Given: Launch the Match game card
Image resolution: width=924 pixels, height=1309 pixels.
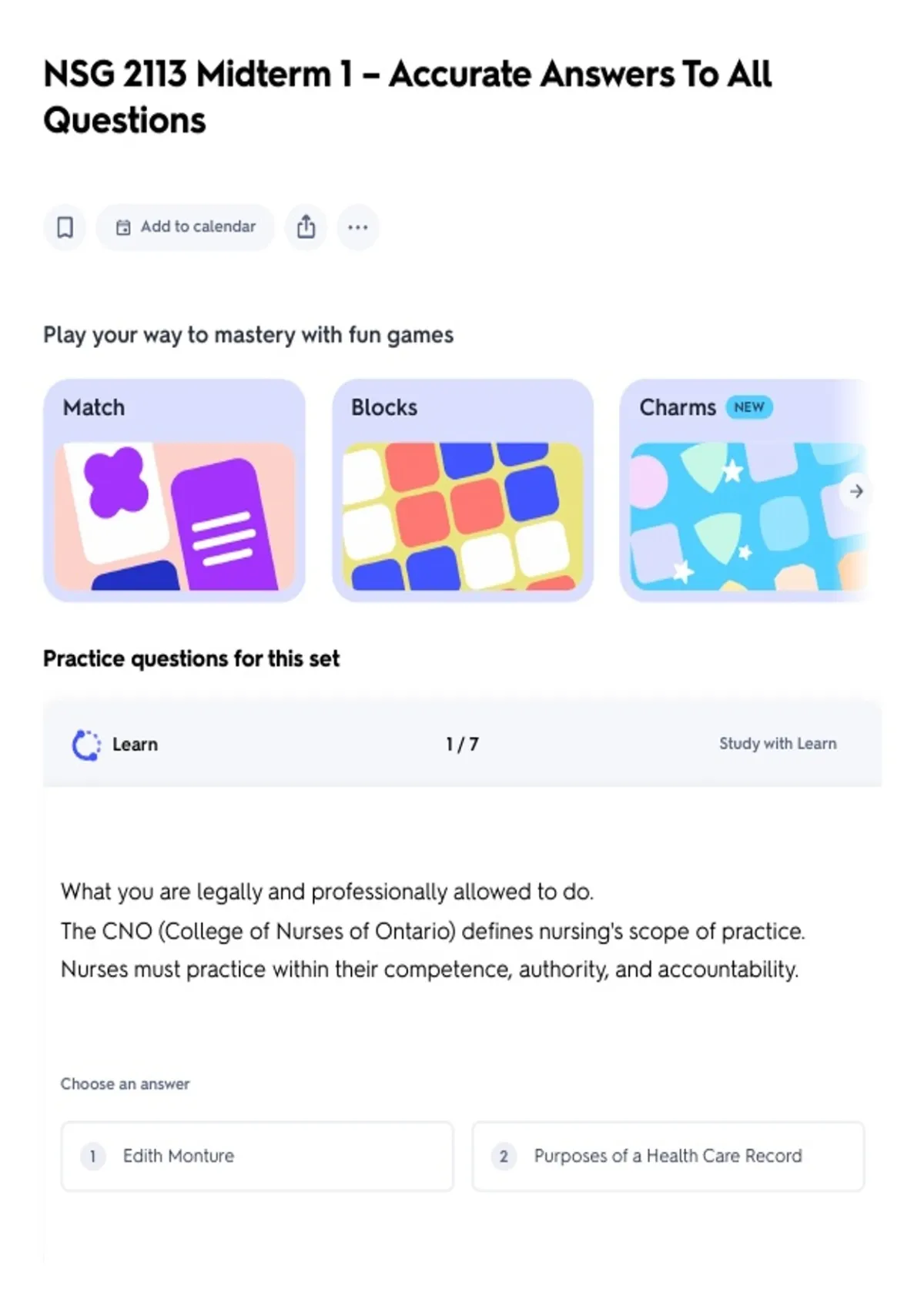Looking at the screenshot, I should 174,490.
